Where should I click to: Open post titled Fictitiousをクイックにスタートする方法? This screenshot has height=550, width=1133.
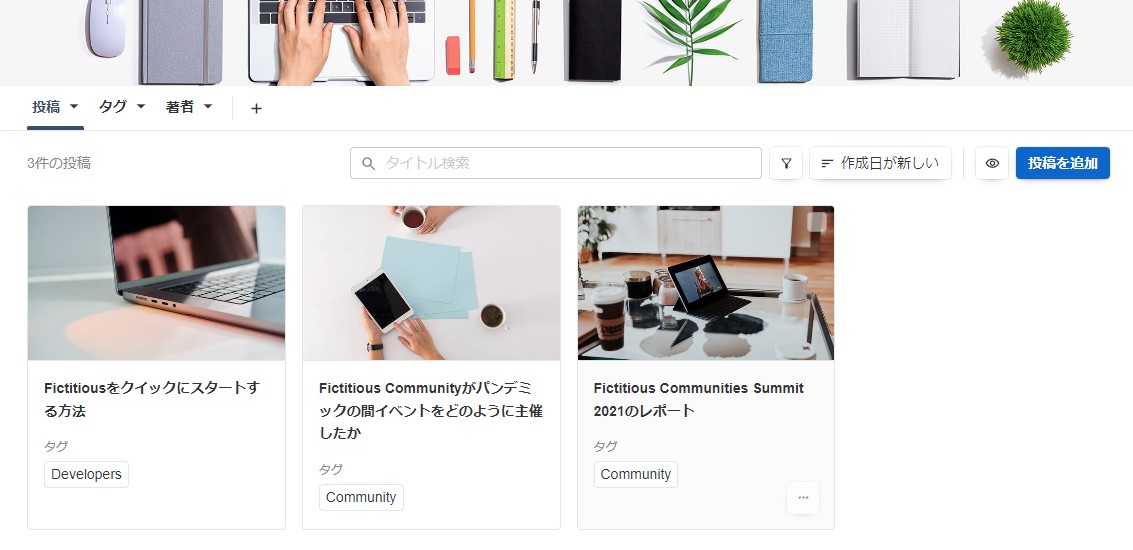coord(152,400)
